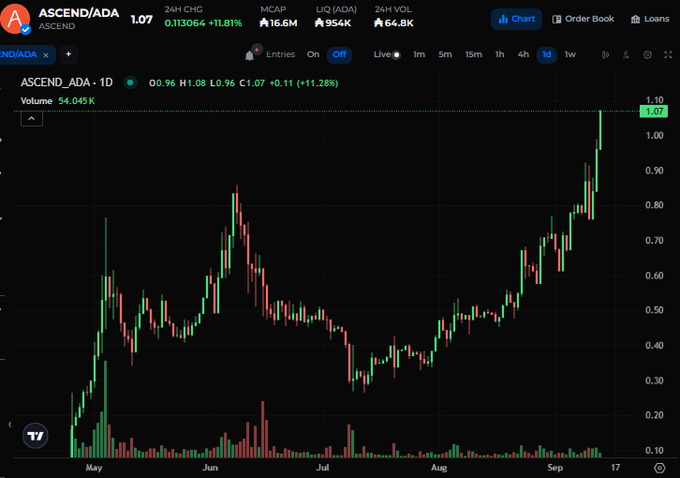Click the 24H VOL 64.8K value
This screenshot has width=680, height=478.
tap(394, 23)
